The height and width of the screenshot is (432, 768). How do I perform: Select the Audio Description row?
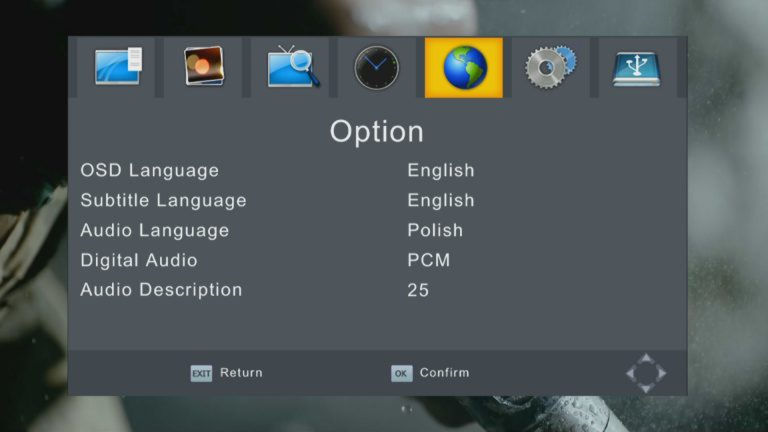(x=377, y=290)
